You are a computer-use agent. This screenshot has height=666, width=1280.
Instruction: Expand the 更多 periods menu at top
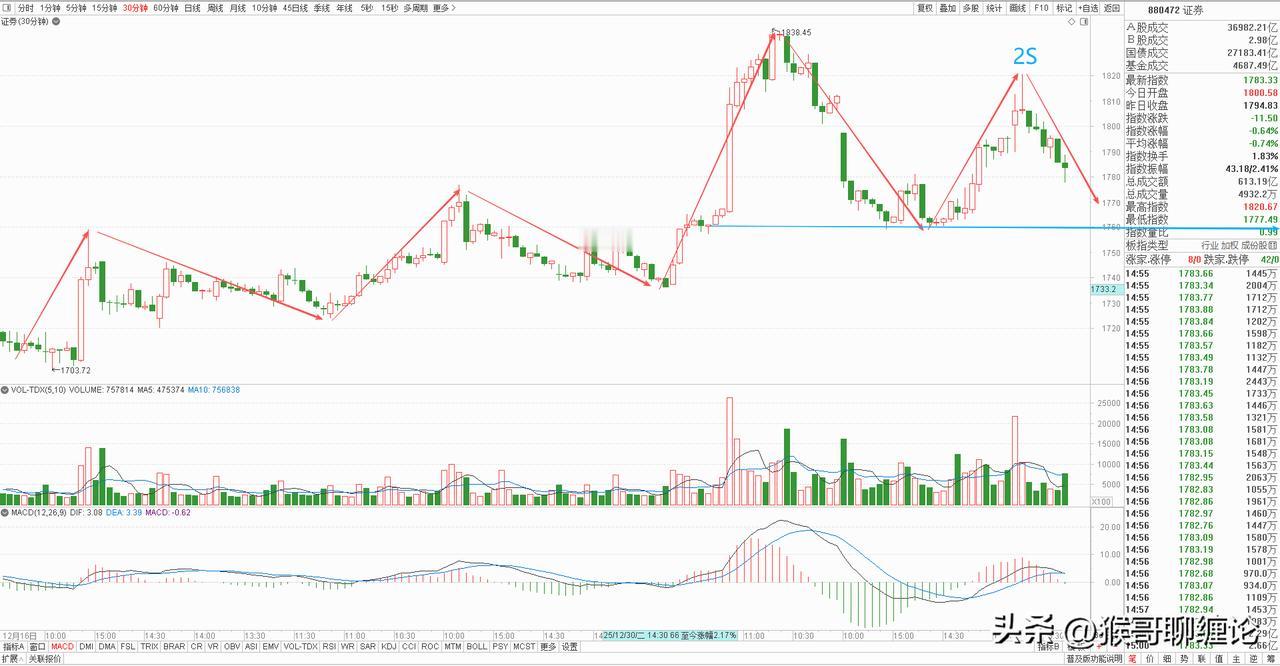(x=444, y=8)
